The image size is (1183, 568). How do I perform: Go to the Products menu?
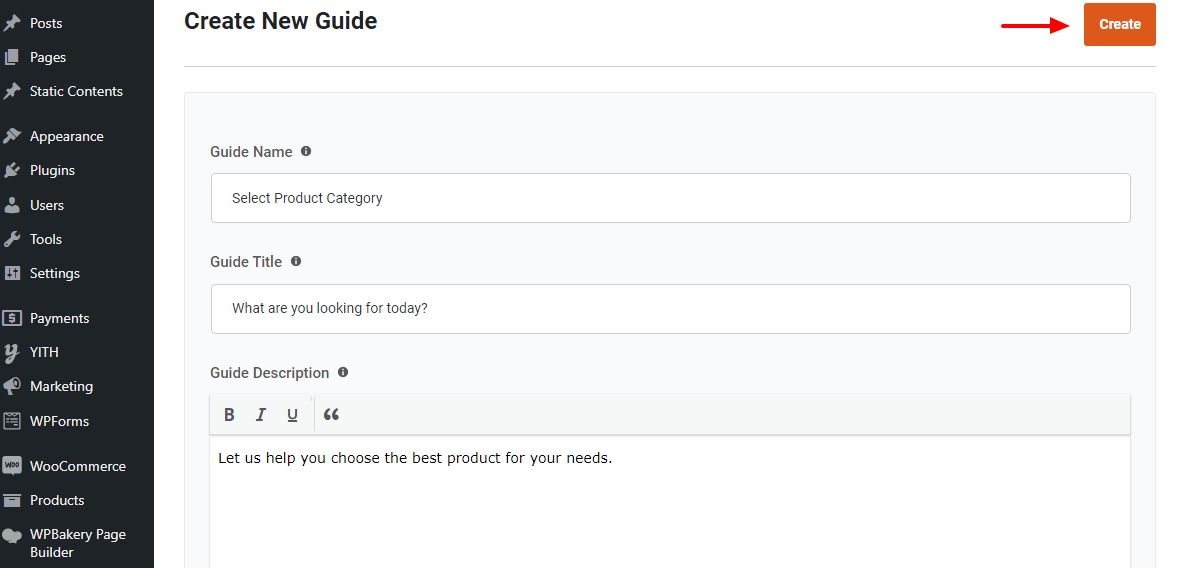pyautogui.click(x=57, y=500)
